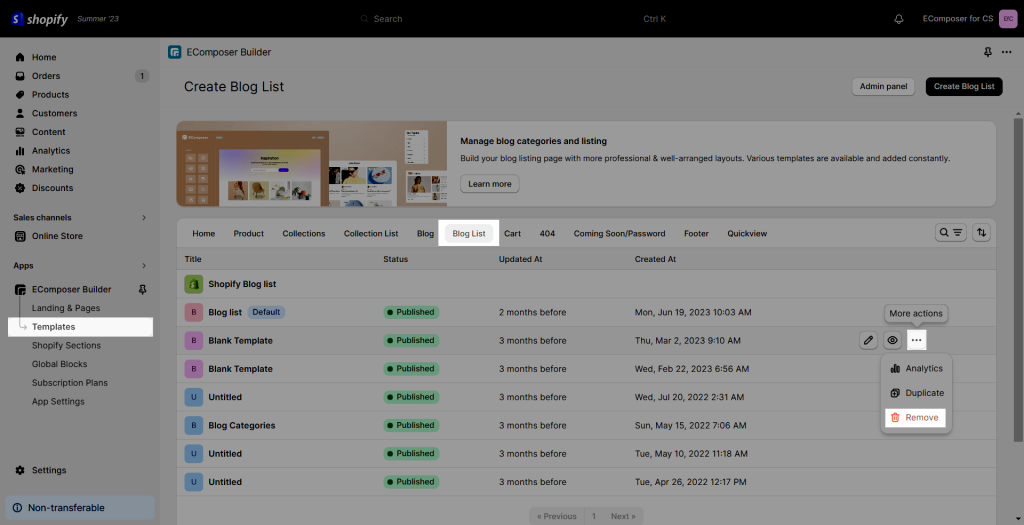
Task: Pin the EComposer Builder app header
Action: coord(987,52)
